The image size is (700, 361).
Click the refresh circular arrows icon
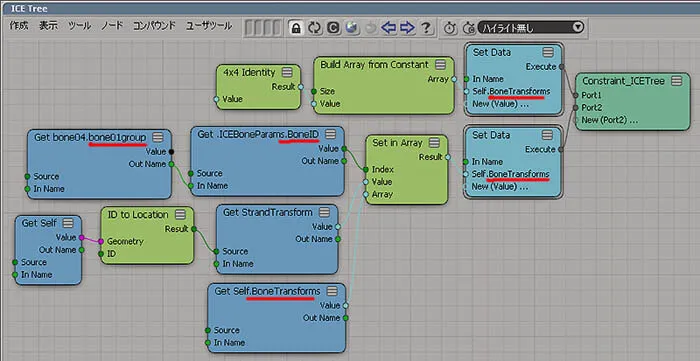click(314, 28)
